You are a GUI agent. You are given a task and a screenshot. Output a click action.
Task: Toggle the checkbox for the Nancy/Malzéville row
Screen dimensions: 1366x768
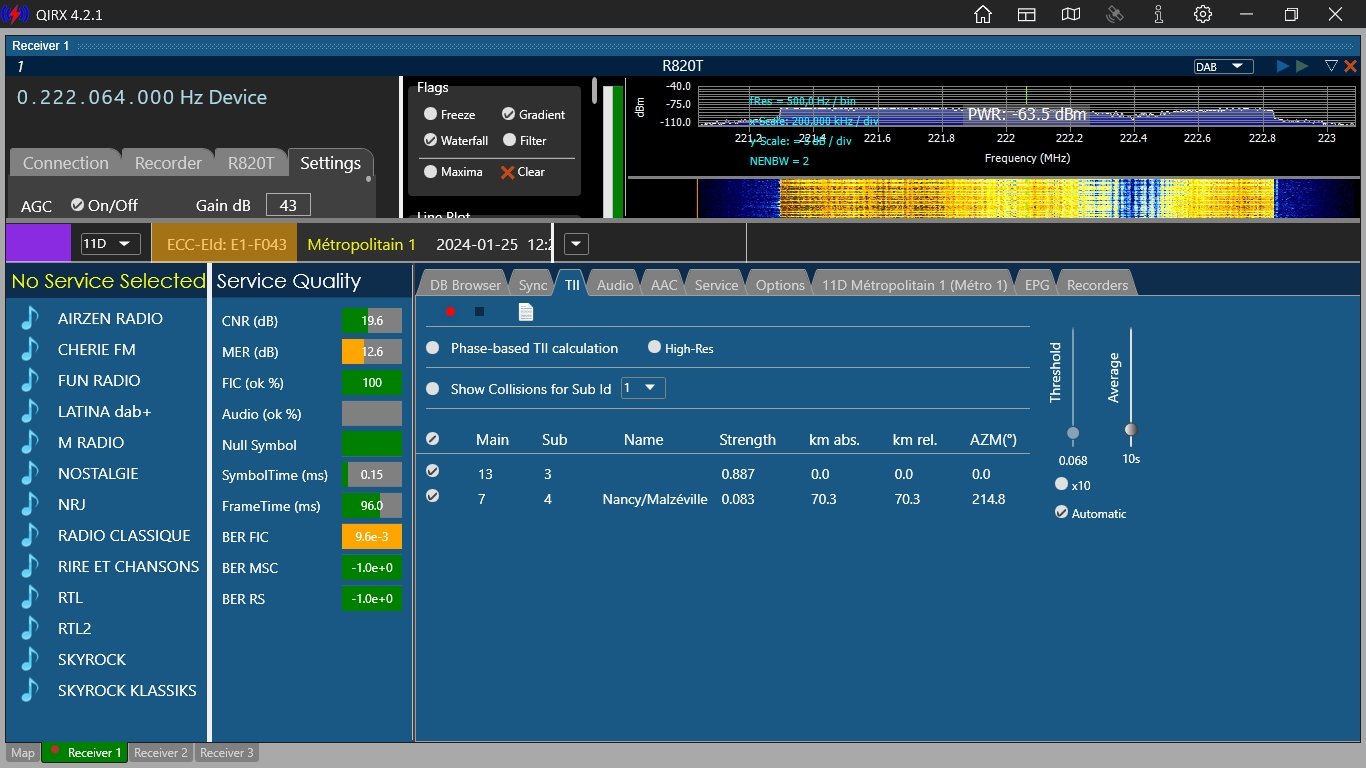[432, 495]
